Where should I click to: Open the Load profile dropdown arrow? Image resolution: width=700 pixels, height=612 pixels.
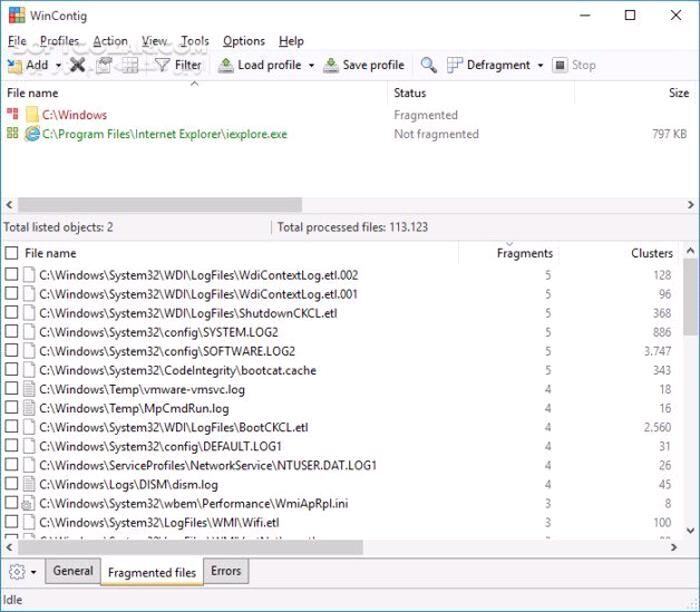[x=311, y=66]
